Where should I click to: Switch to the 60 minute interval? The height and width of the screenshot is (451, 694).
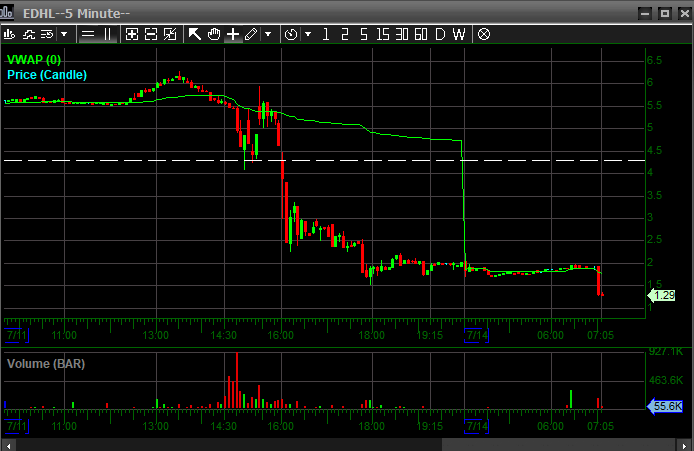[x=421, y=34]
